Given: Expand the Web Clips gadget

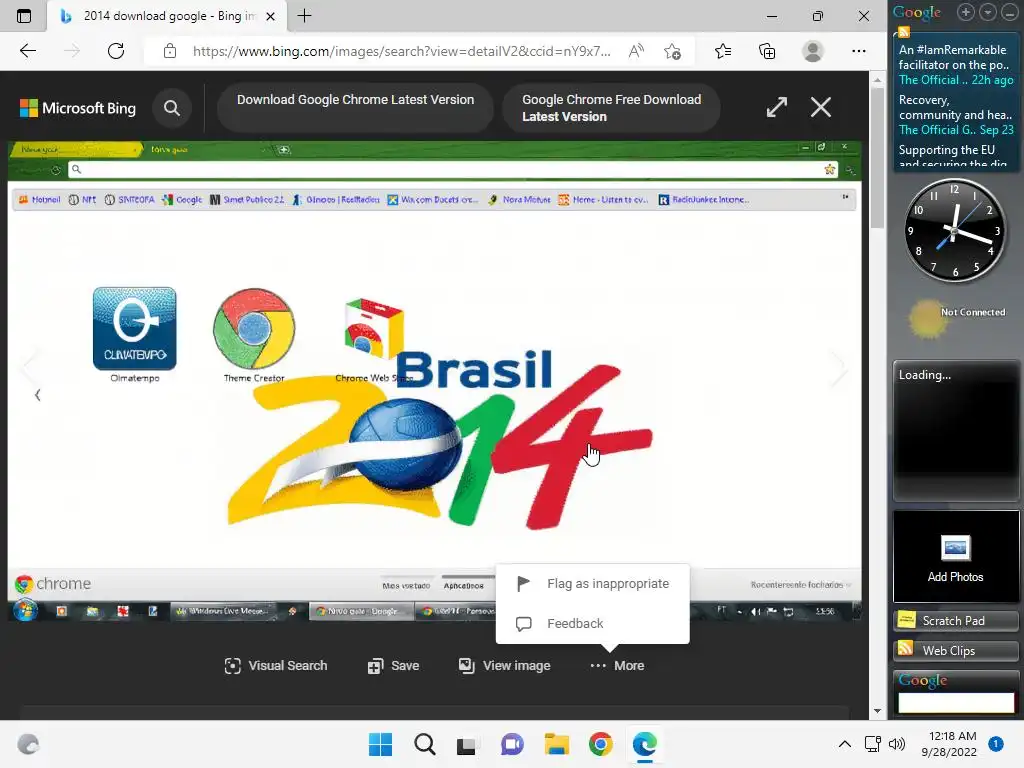Looking at the screenshot, I should click(955, 650).
